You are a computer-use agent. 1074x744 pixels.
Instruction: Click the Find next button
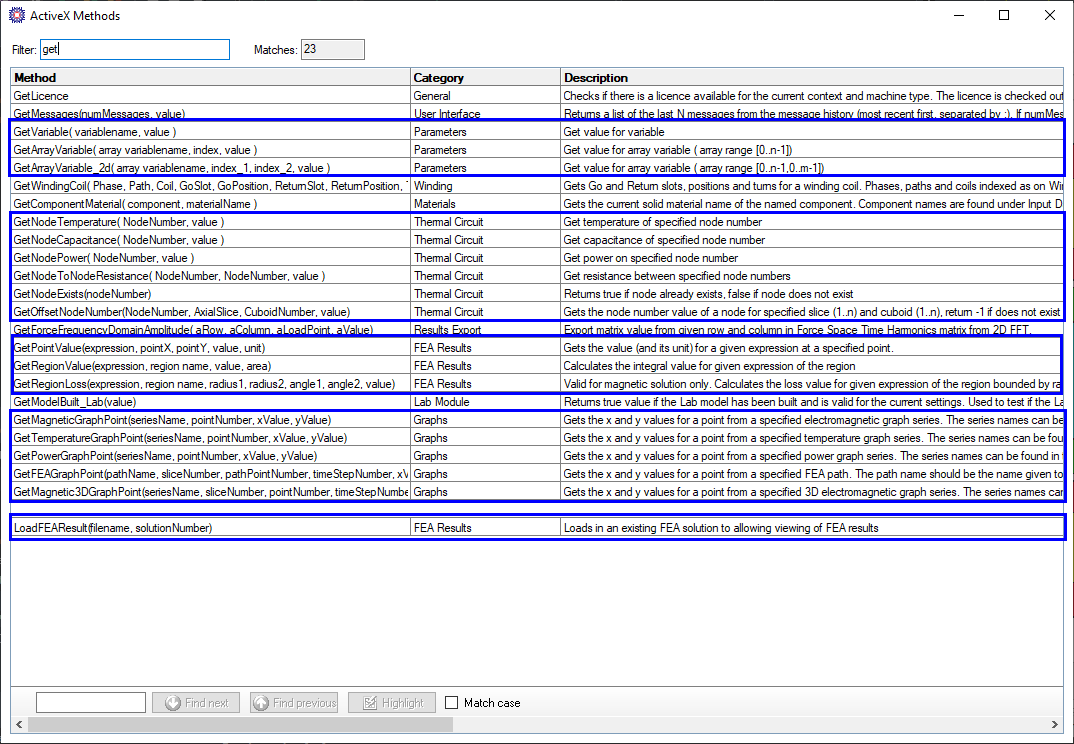197,702
